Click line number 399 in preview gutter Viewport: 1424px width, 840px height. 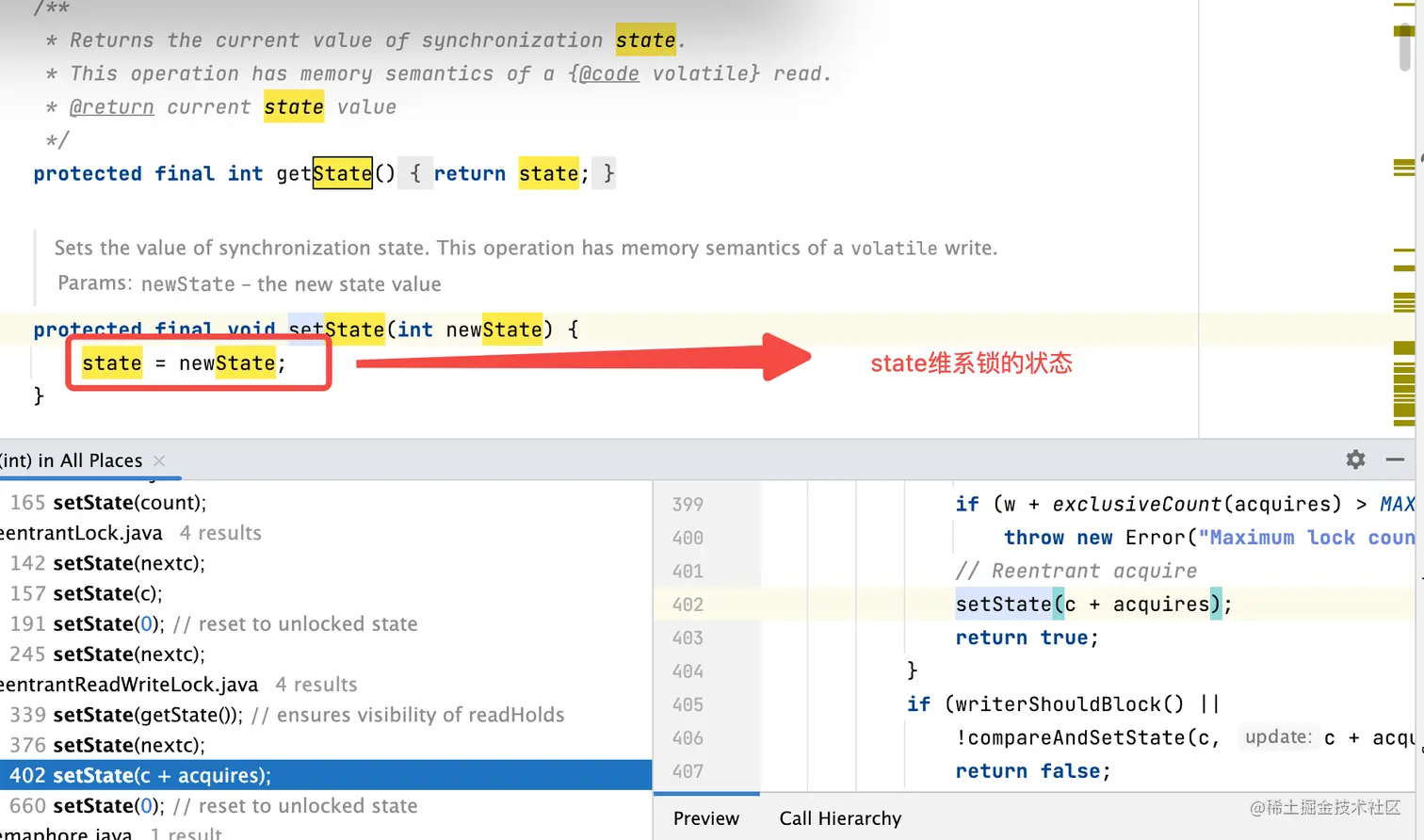688,504
